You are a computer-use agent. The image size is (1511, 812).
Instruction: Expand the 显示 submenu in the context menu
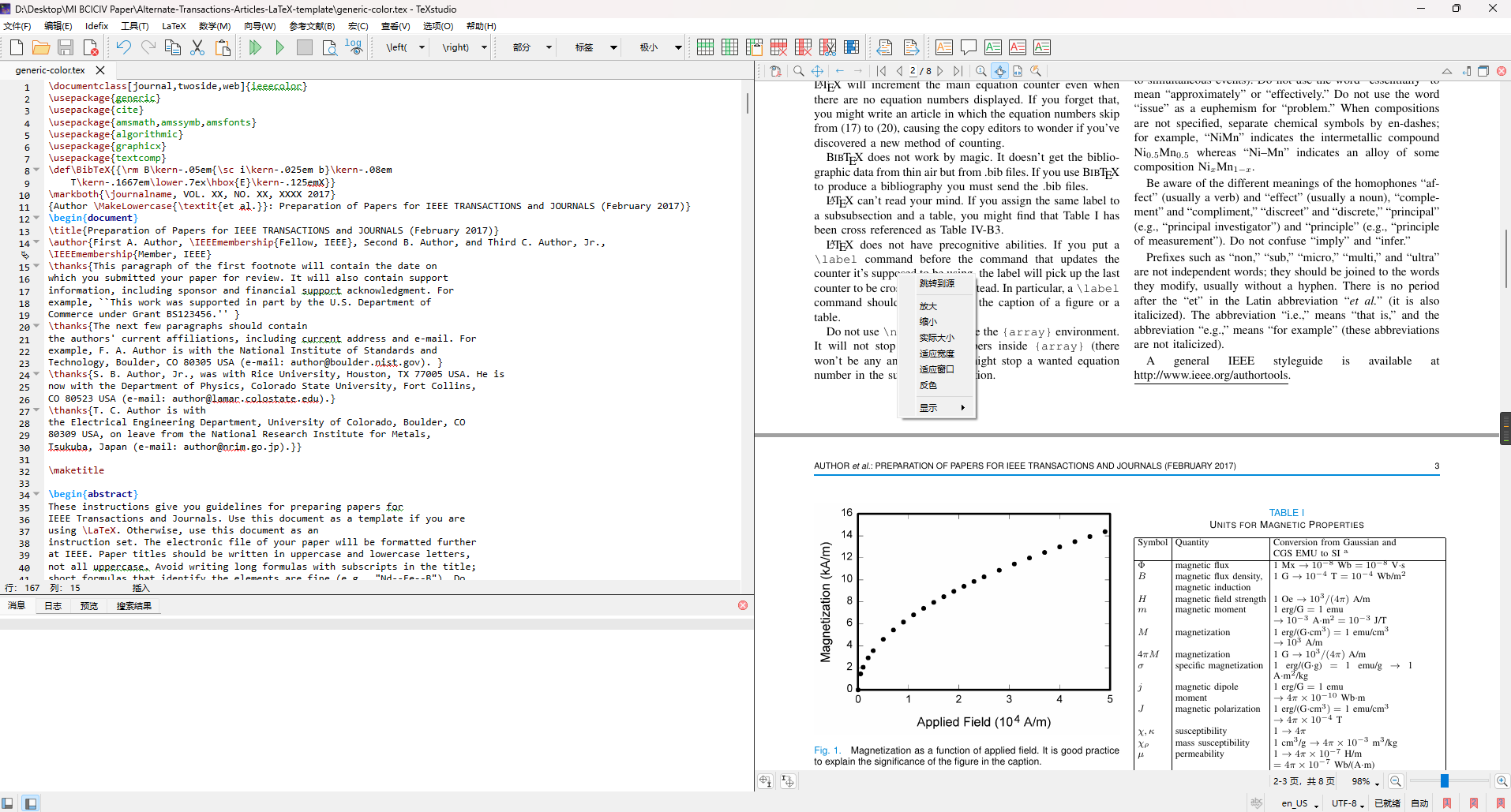[937, 408]
